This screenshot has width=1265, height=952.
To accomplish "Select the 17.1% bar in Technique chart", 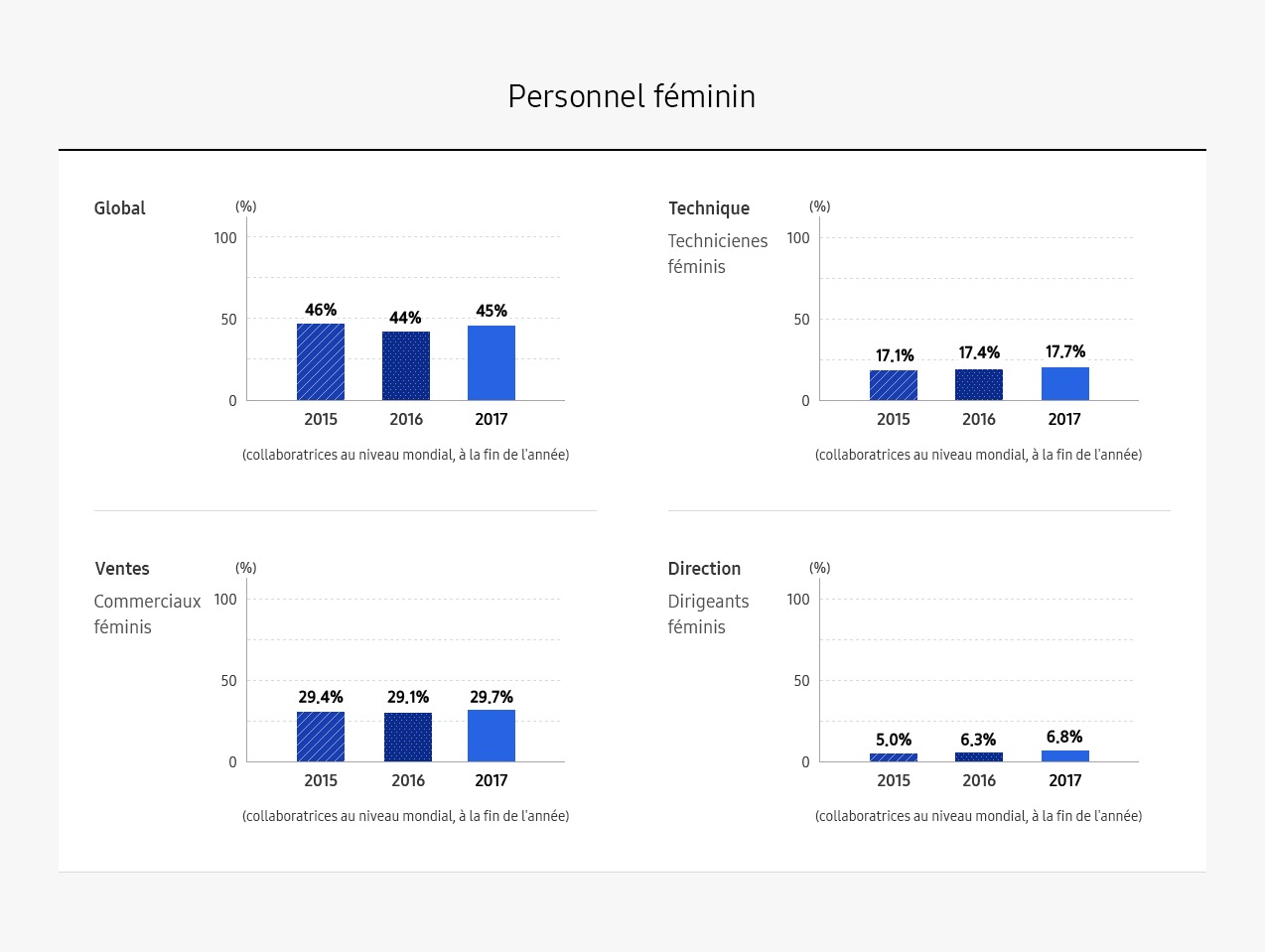I will point(894,385).
